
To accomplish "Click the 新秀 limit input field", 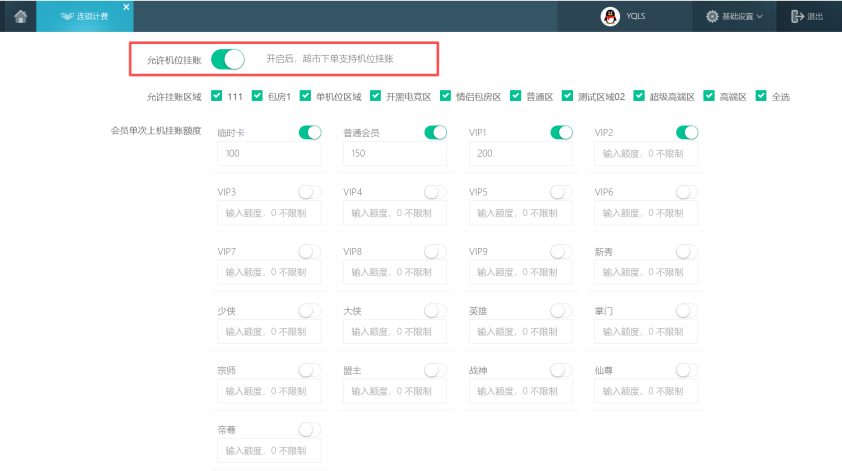I will [x=646, y=272].
